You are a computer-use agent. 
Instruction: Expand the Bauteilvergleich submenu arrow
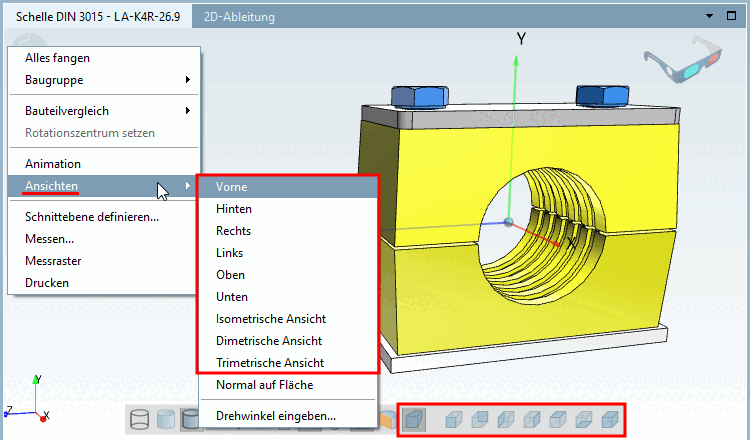coord(188,110)
